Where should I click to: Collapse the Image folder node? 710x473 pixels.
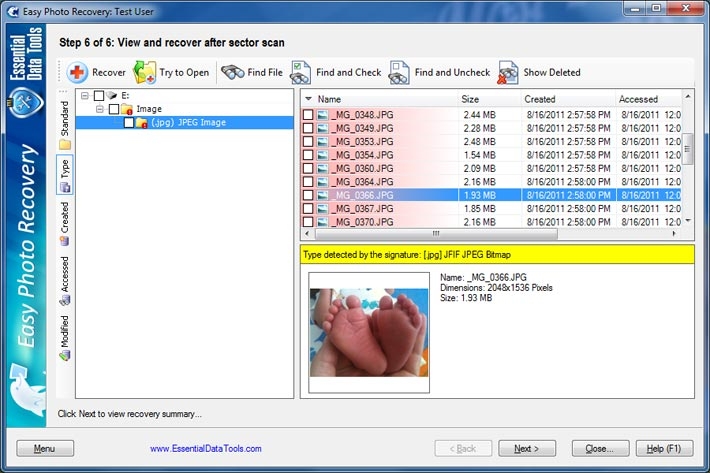[x=100, y=109]
